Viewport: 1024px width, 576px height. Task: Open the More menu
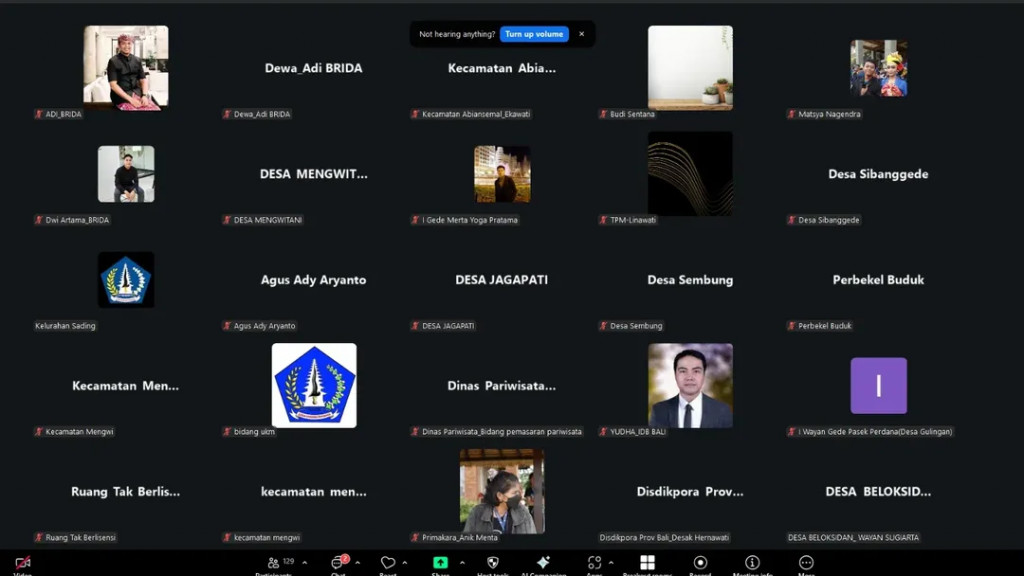point(806,564)
